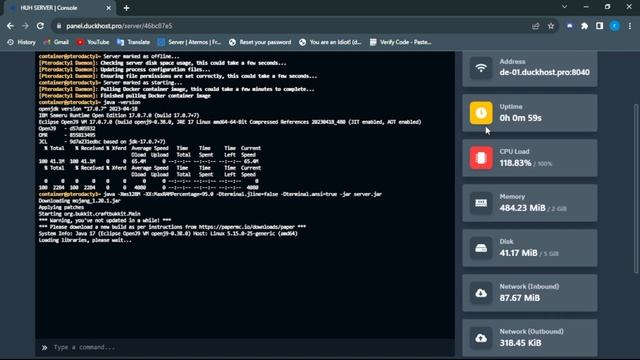Image resolution: width=640 pixels, height=360 pixels.
Task: Click the CPU load value 118.83%
Action: [516, 163]
